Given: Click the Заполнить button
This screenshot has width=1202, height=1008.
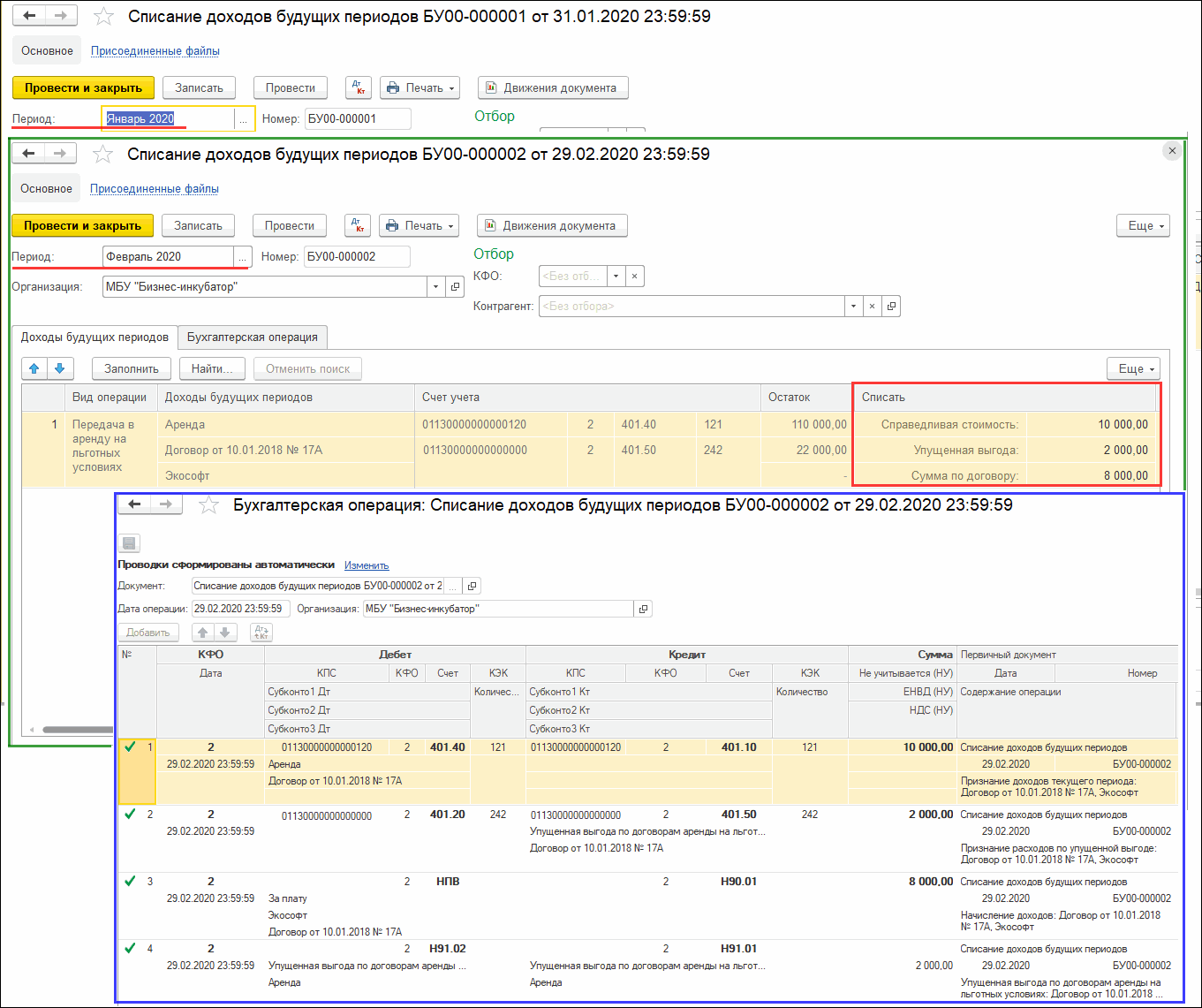Looking at the screenshot, I should click(132, 368).
